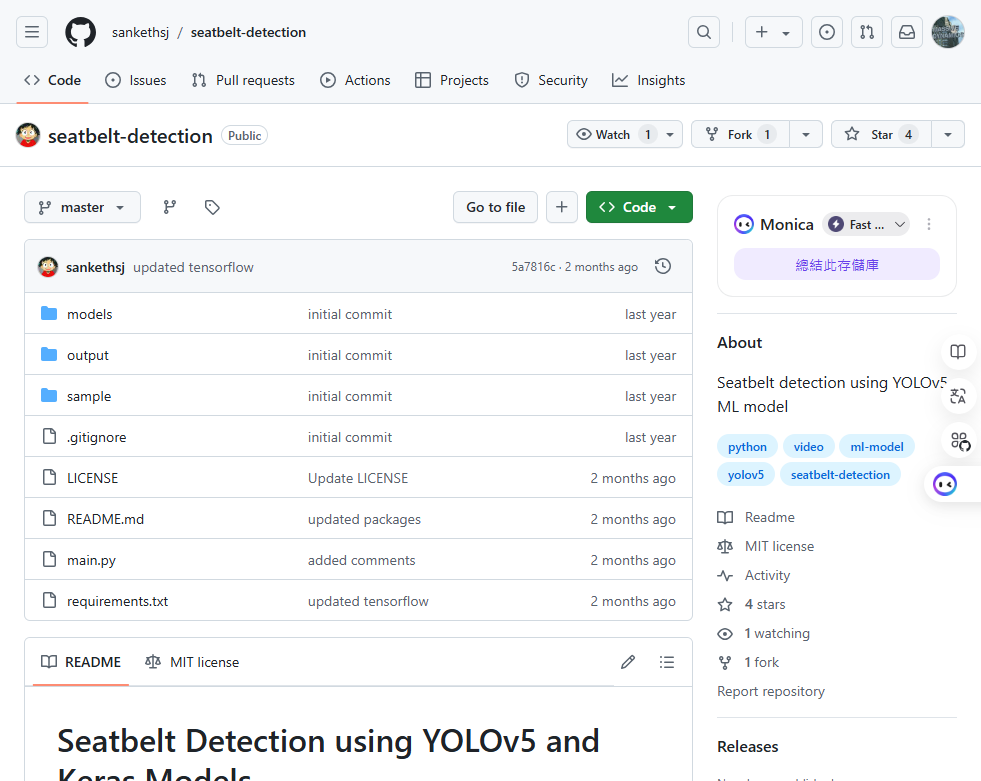Fork the repository

coord(740,135)
